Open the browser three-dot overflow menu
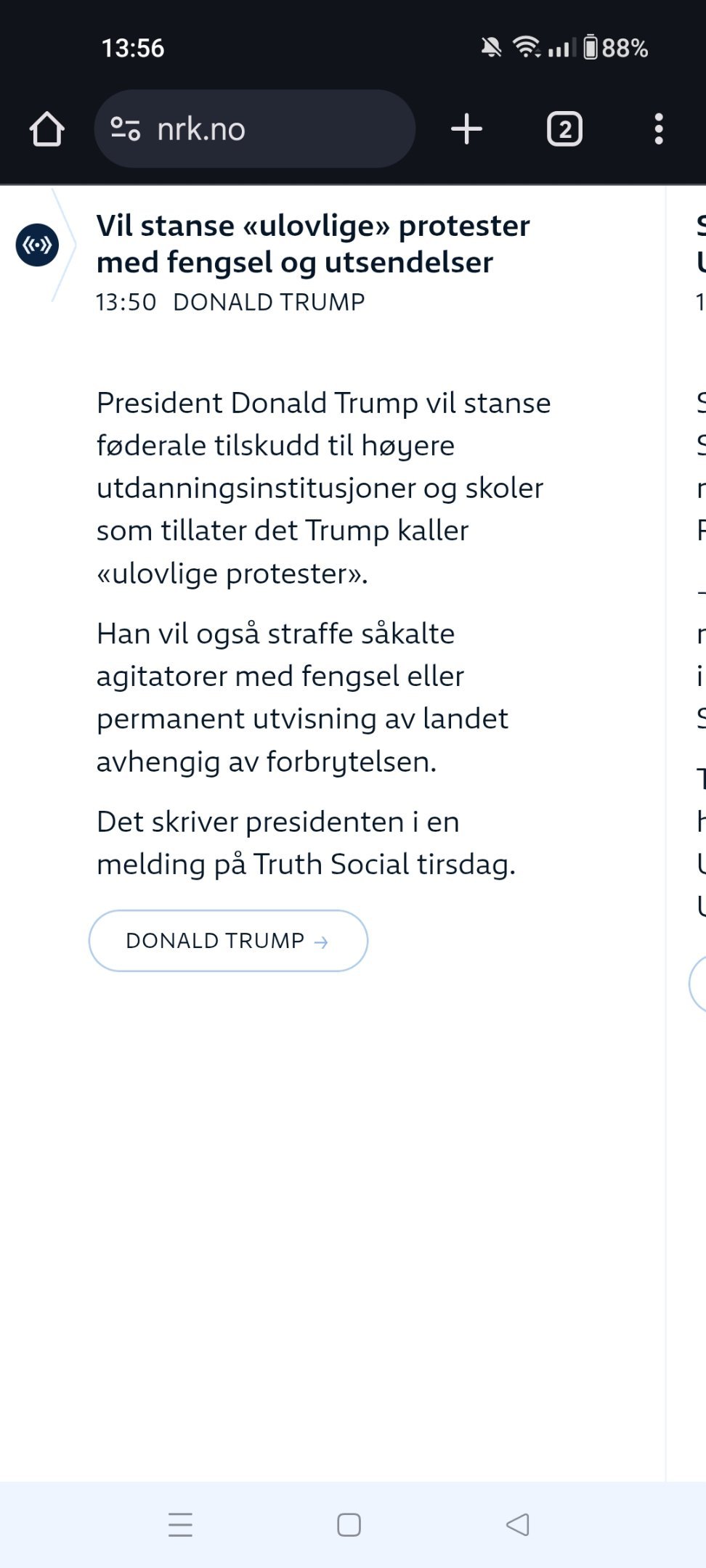Viewport: 706px width, 1568px height. pos(659,129)
